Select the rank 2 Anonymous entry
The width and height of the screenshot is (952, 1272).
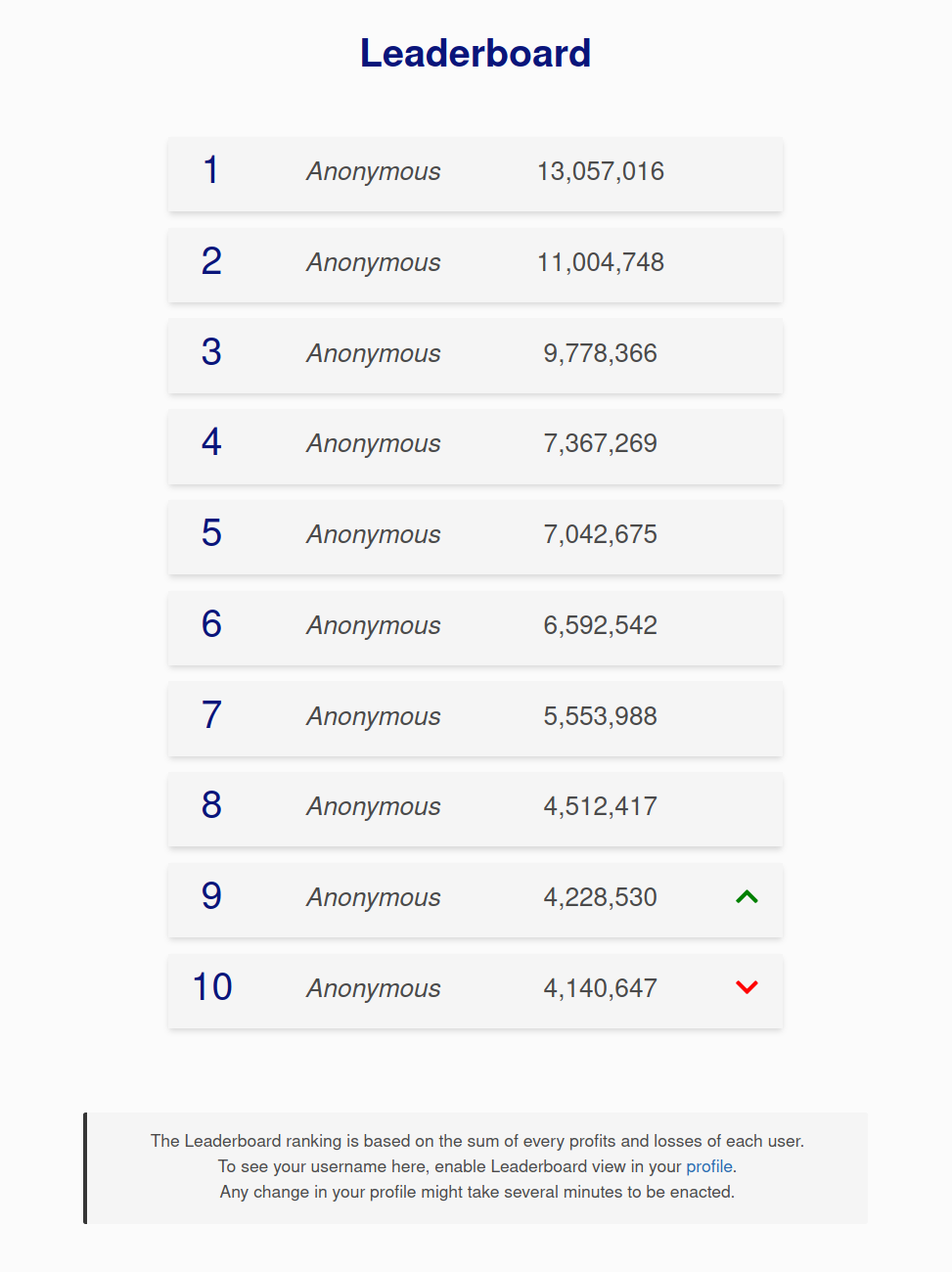click(374, 263)
